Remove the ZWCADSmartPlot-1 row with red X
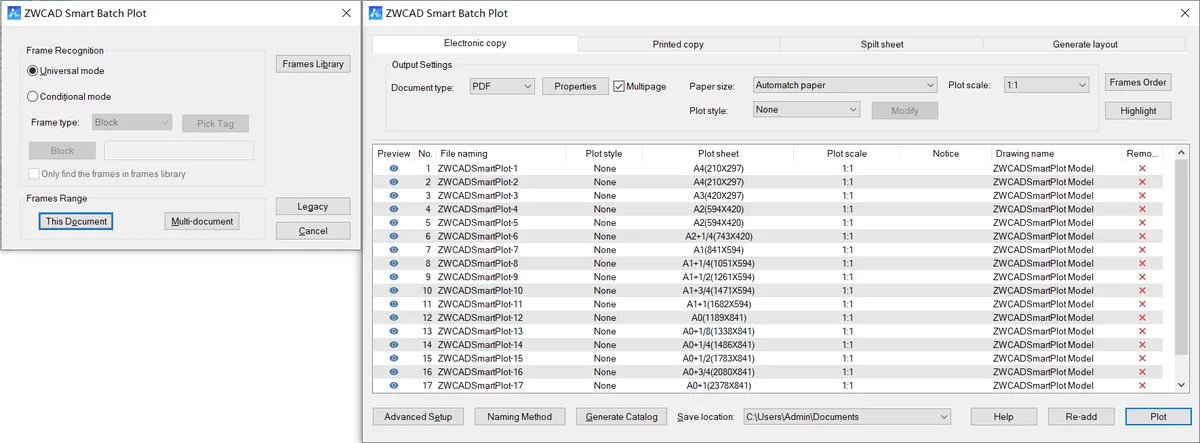Screen dimensions: 1200x443 pyautogui.click(x=1142, y=168)
